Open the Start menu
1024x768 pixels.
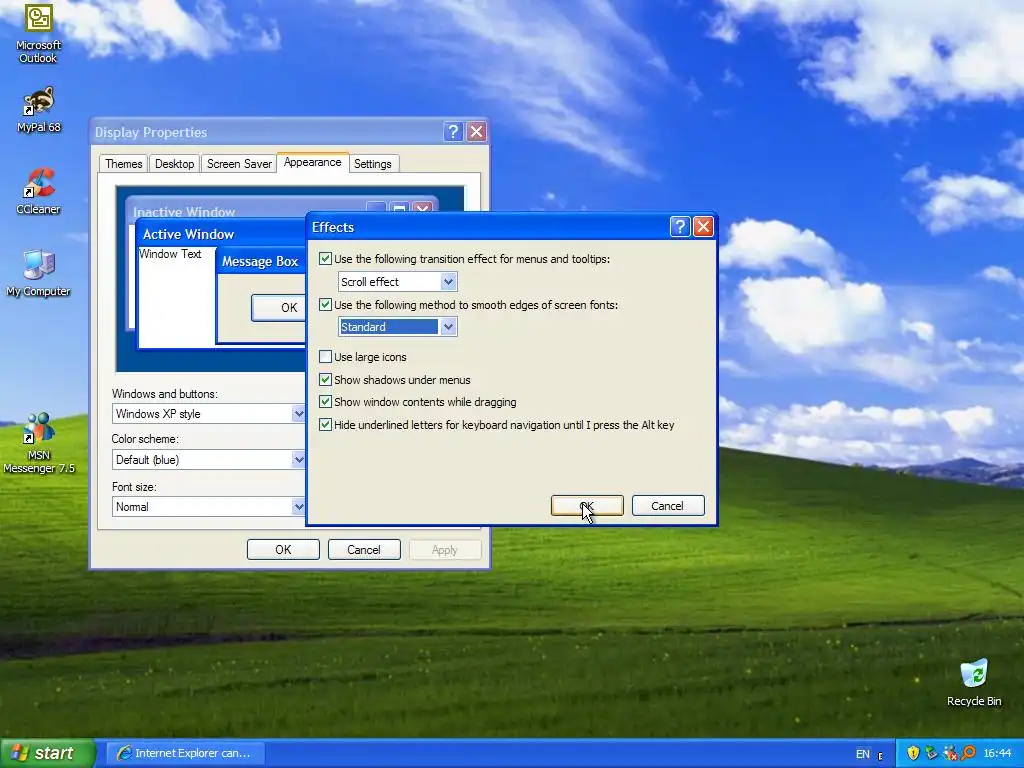[47, 753]
